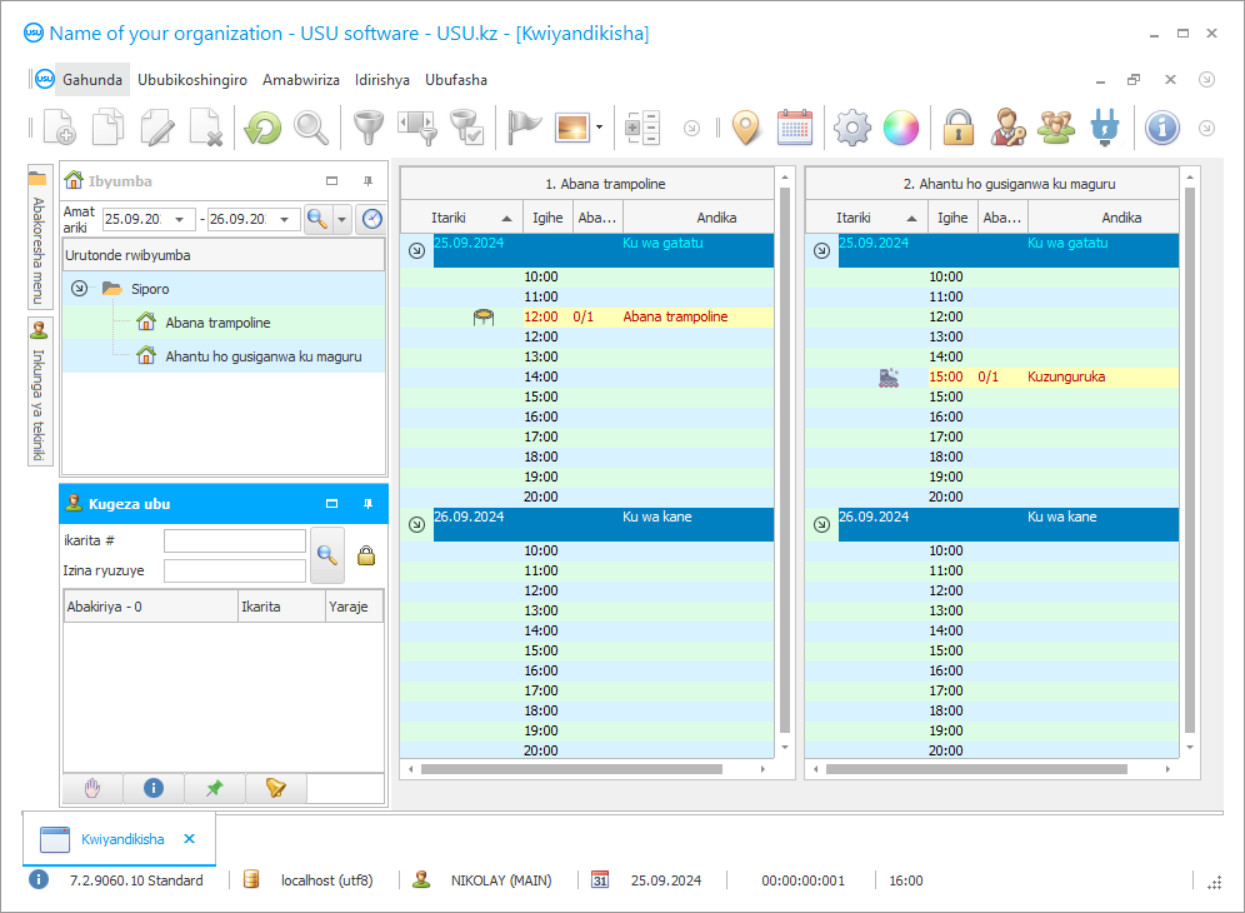Click the blue power plug icon
This screenshot has width=1245, height=913.
pyautogui.click(x=1105, y=128)
